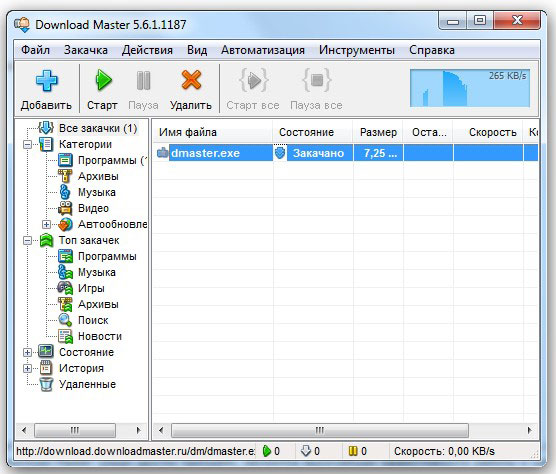Start download with green Старт arrow
The image size is (556, 474).
tap(103, 80)
